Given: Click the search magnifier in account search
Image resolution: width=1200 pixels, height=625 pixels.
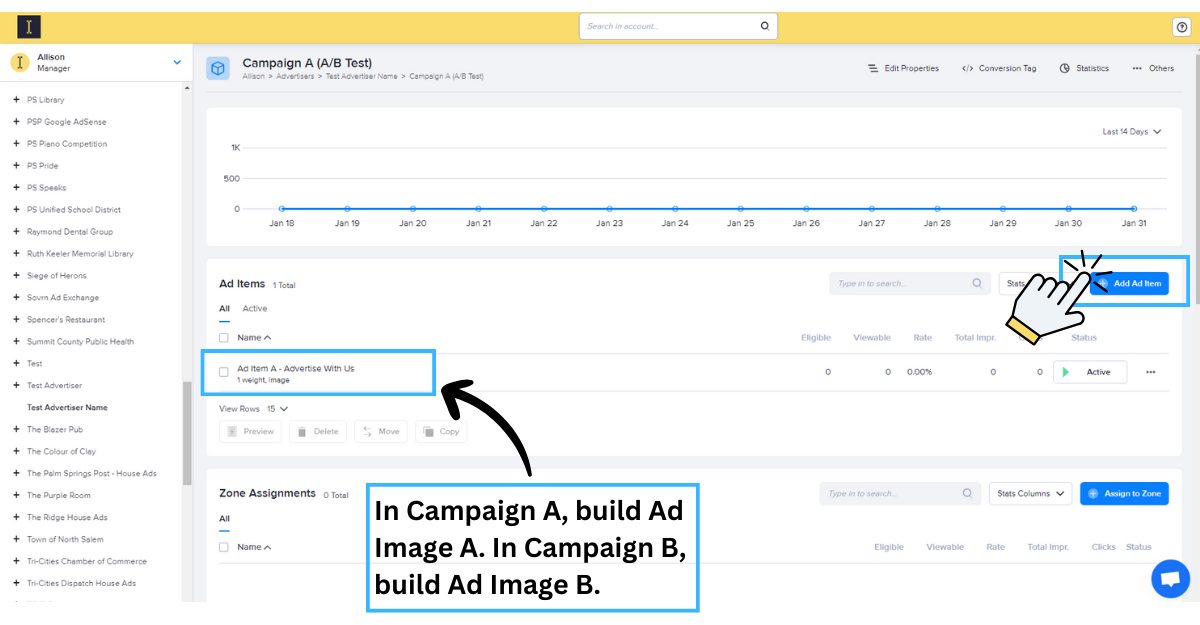Looking at the screenshot, I should click(x=765, y=26).
